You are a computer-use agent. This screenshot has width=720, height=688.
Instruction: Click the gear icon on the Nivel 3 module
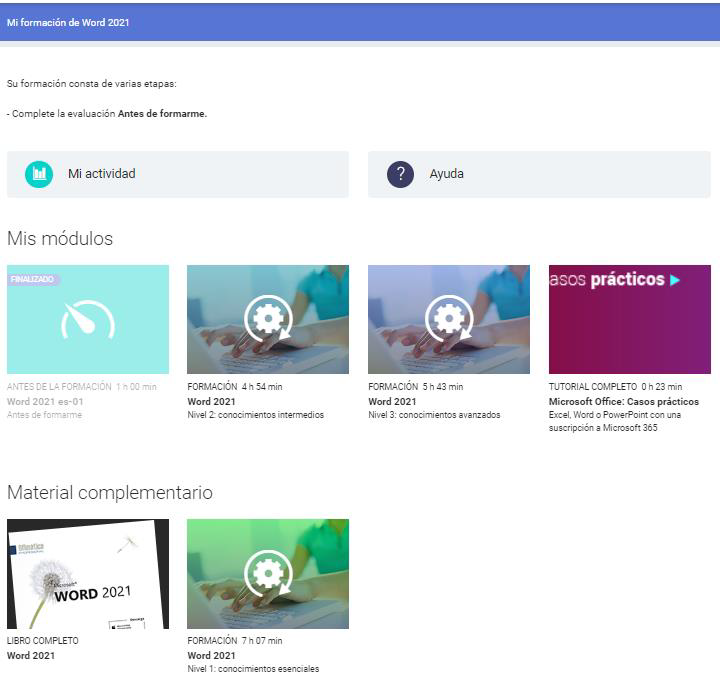tap(449, 319)
